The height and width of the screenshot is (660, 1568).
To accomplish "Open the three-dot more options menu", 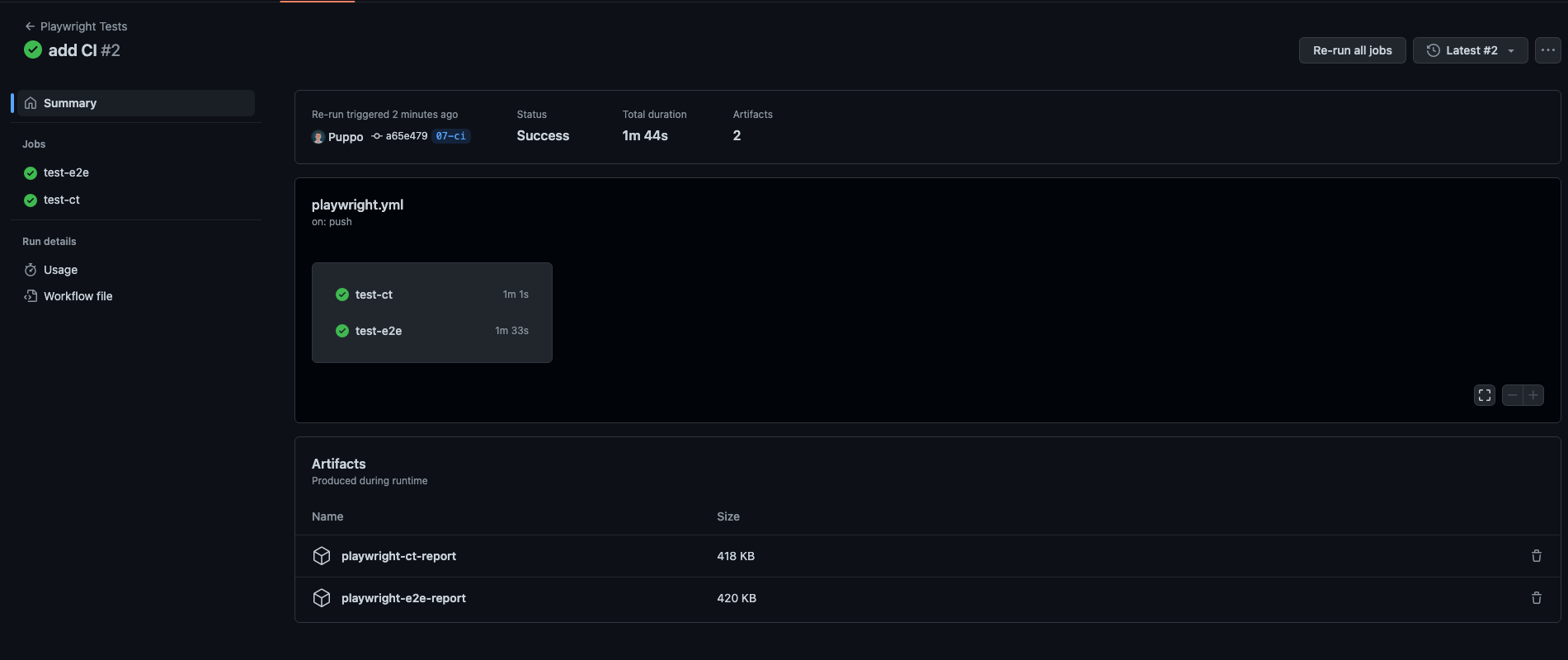I will coord(1548,50).
